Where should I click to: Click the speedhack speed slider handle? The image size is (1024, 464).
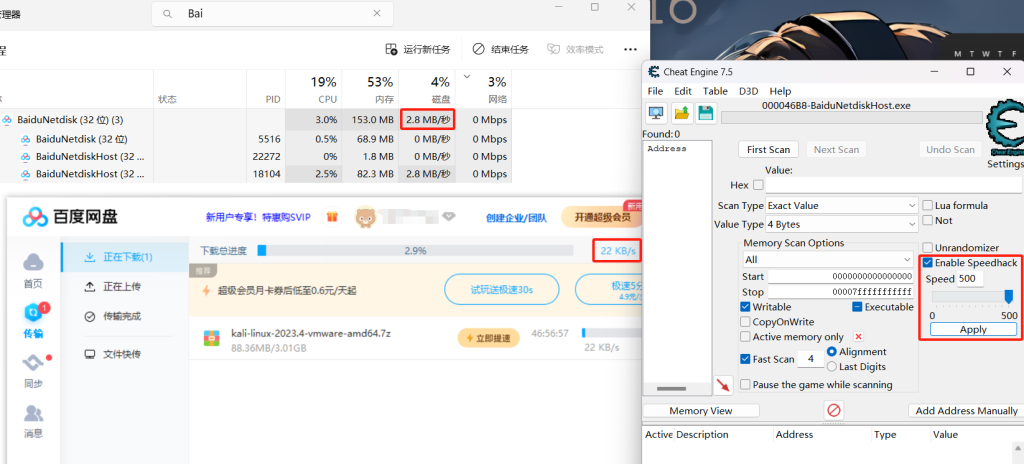click(1009, 296)
